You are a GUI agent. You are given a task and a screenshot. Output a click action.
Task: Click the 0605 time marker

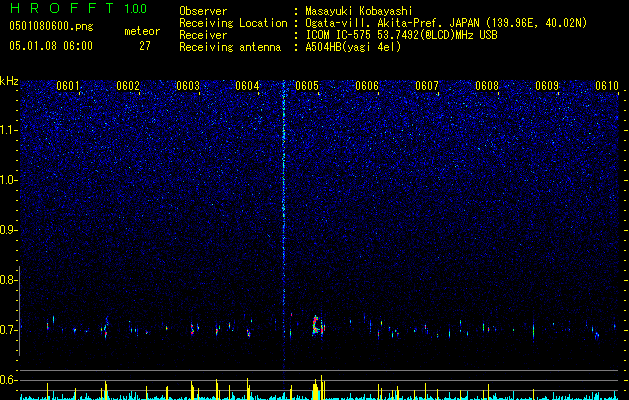pyautogui.click(x=307, y=86)
